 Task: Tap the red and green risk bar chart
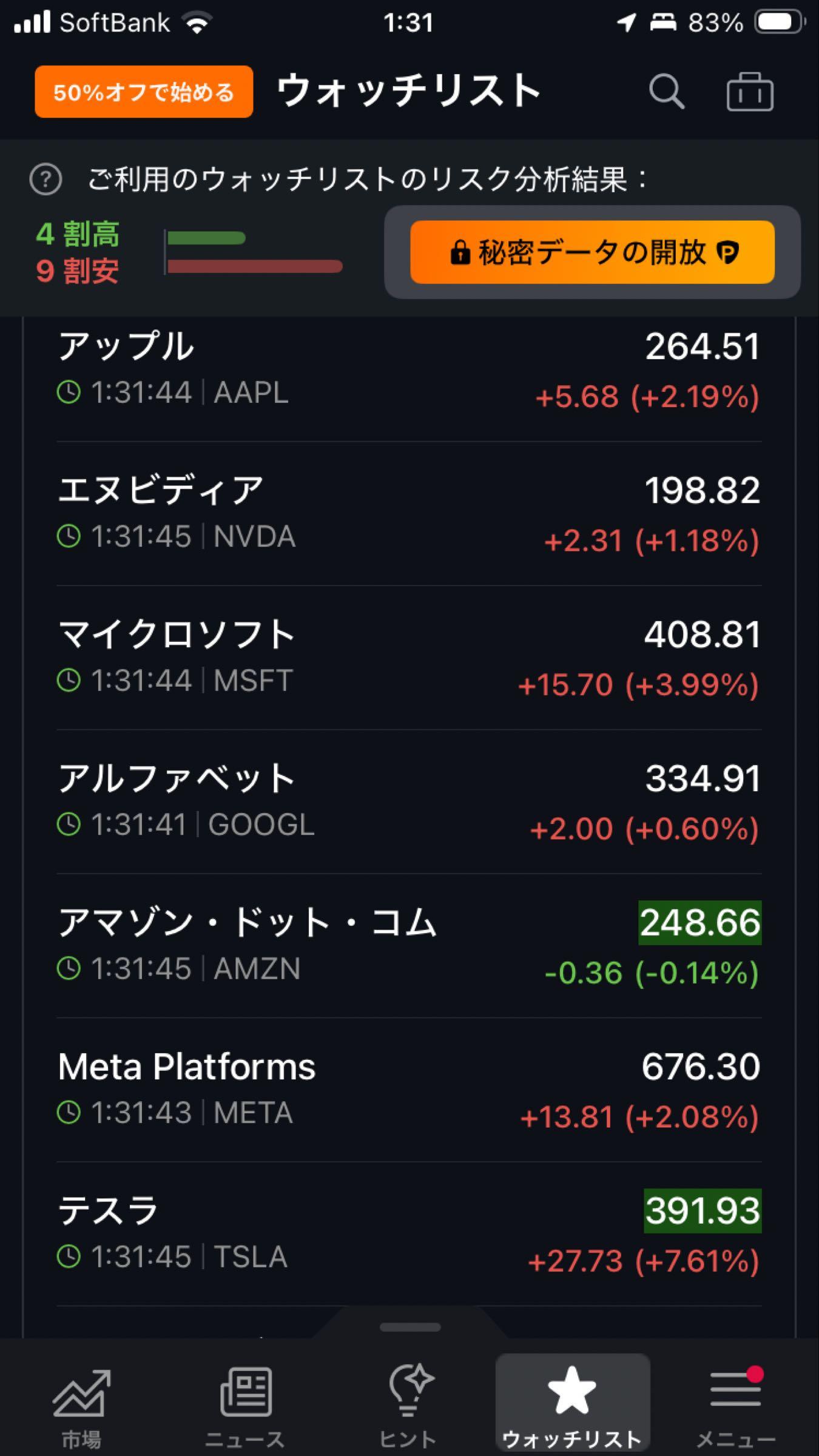254,252
